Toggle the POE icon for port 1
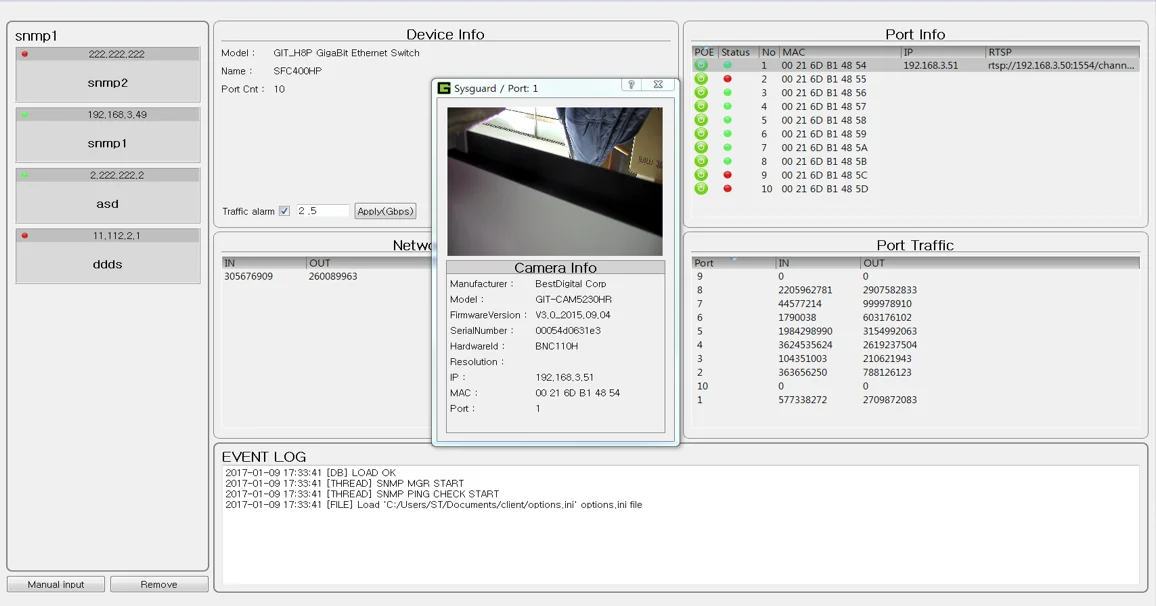The width and height of the screenshot is (1156, 606). pos(700,65)
